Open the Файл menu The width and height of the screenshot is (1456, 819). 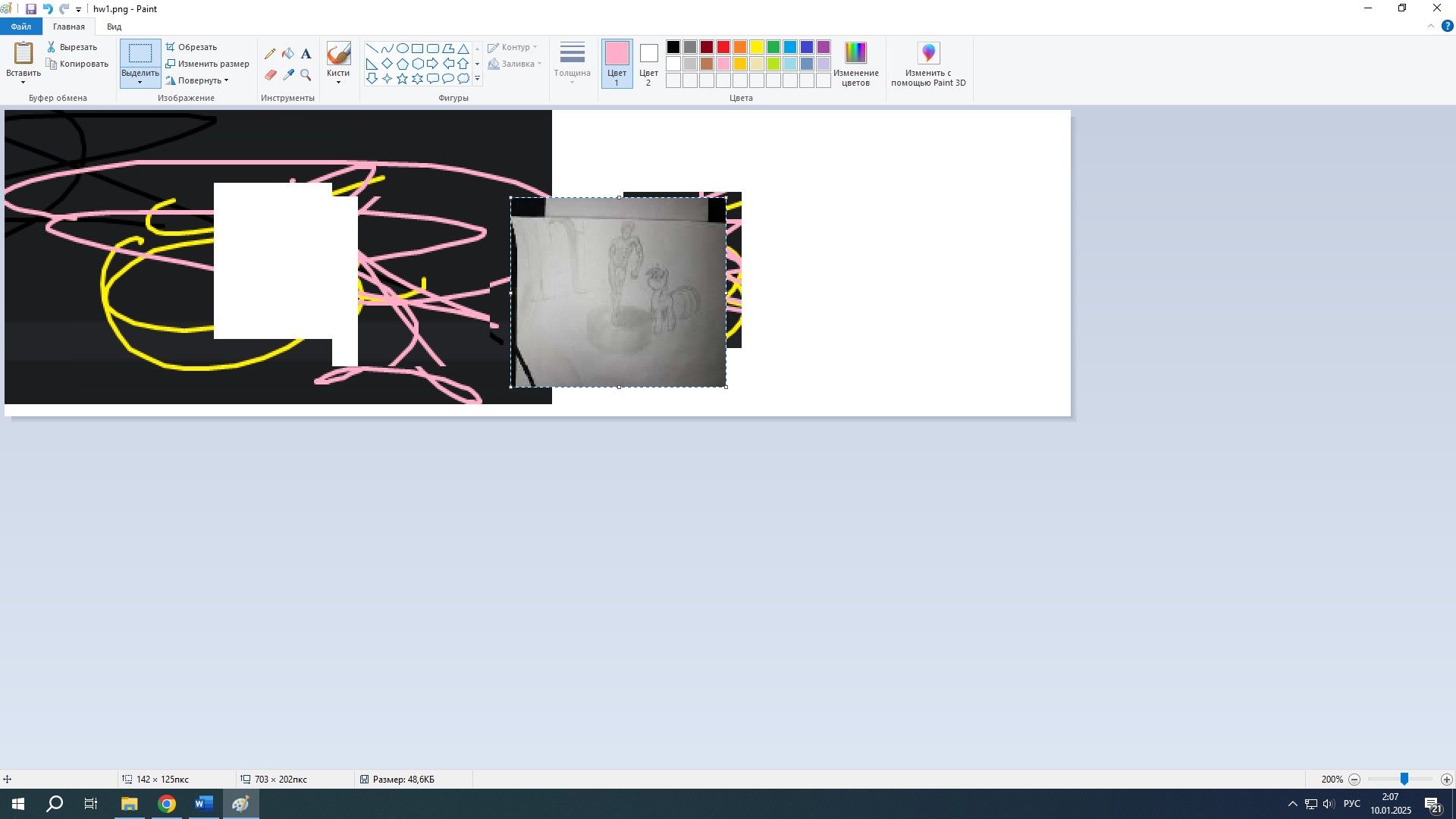tap(21, 27)
